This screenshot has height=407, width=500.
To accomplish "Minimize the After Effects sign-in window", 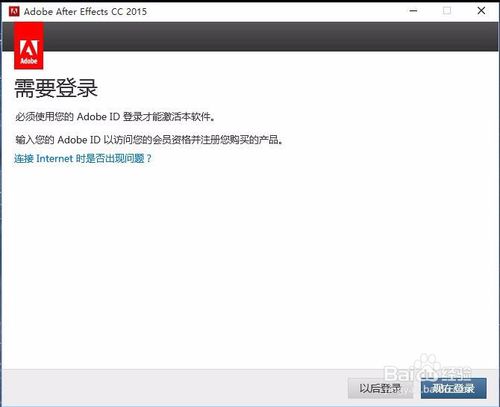I will [413, 11].
